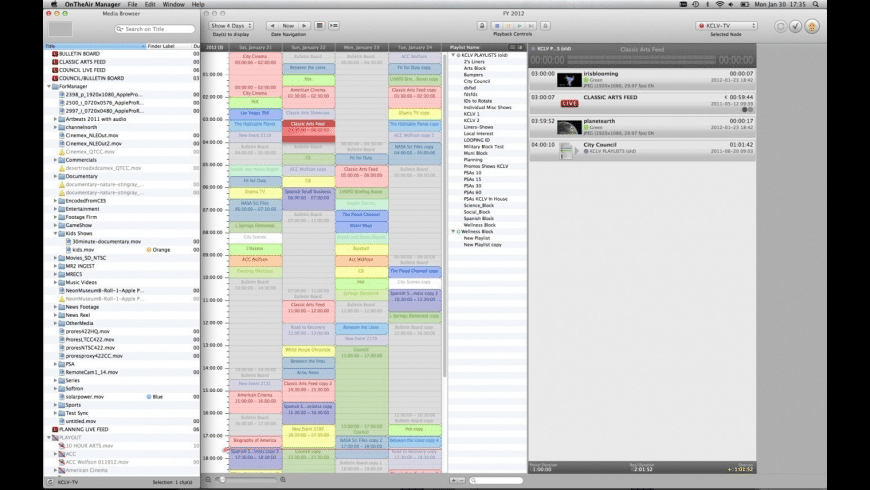Click the playback progress bar in Classic Arts Feed
Viewport: 870px width, 490px height.
pos(641,59)
